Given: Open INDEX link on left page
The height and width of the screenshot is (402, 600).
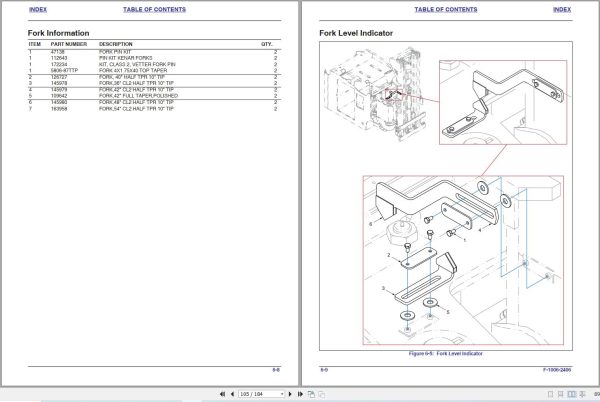Looking at the screenshot, I should [x=38, y=10].
